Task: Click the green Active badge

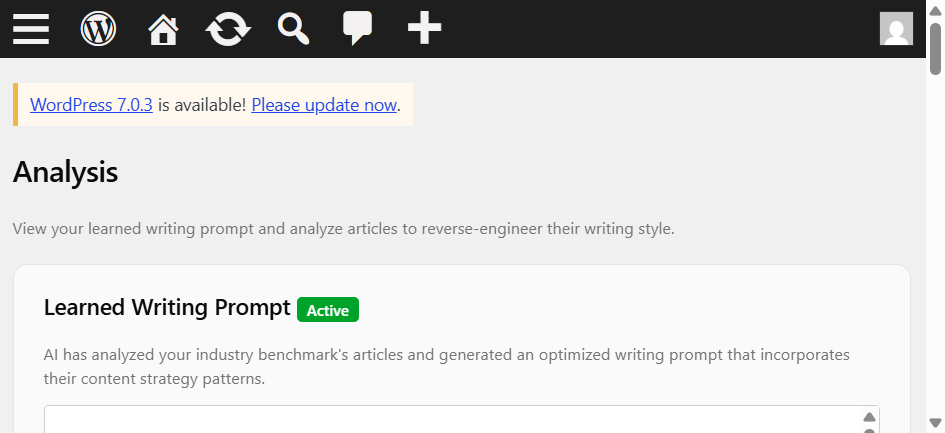Action: click(328, 310)
